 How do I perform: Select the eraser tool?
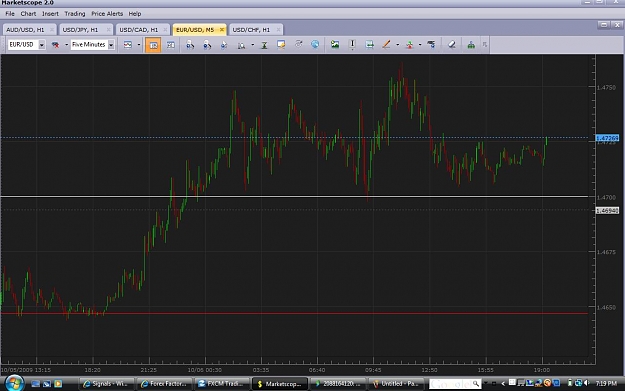click(452, 45)
